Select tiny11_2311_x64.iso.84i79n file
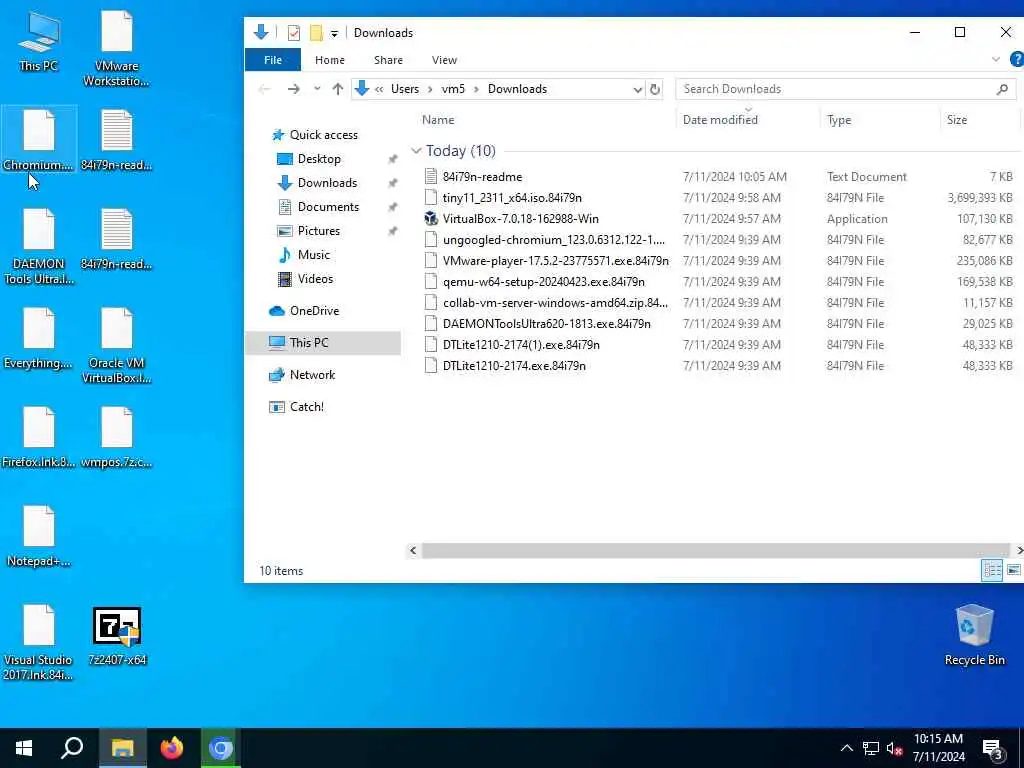Screen dimensions: 1024x768 click(x=718, y=197)
